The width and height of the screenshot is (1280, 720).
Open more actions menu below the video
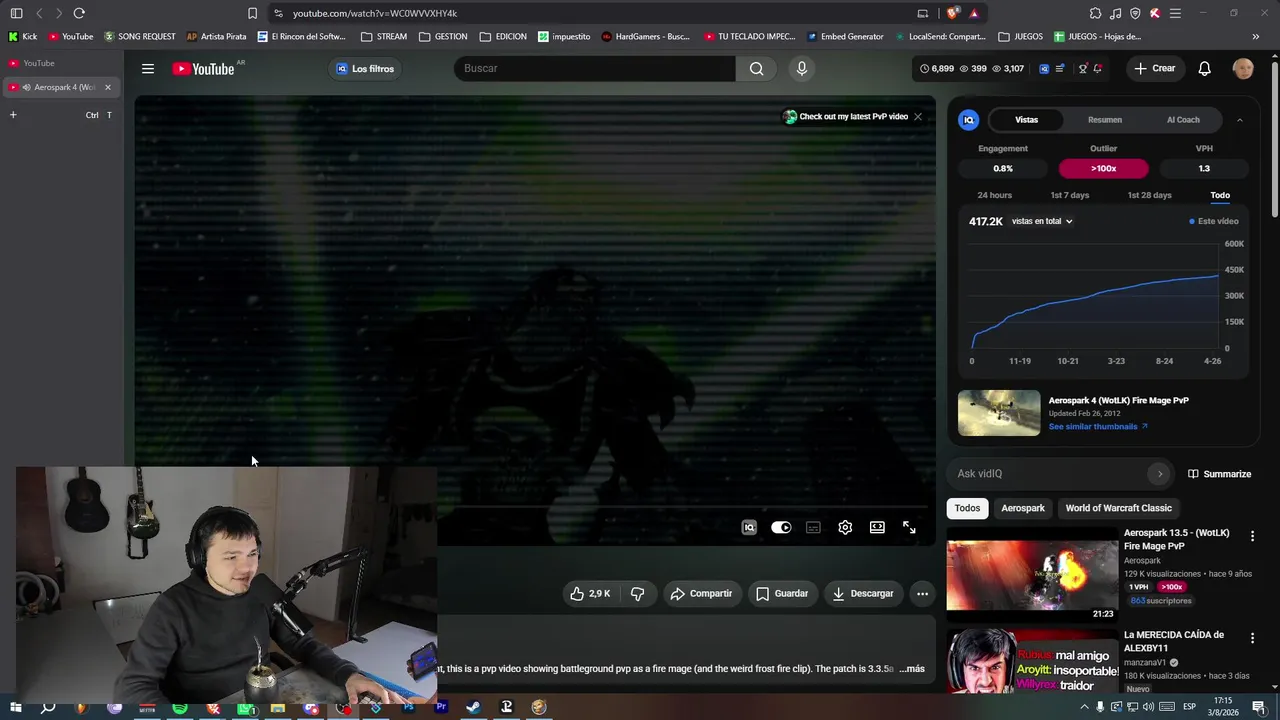coord(922,594)
